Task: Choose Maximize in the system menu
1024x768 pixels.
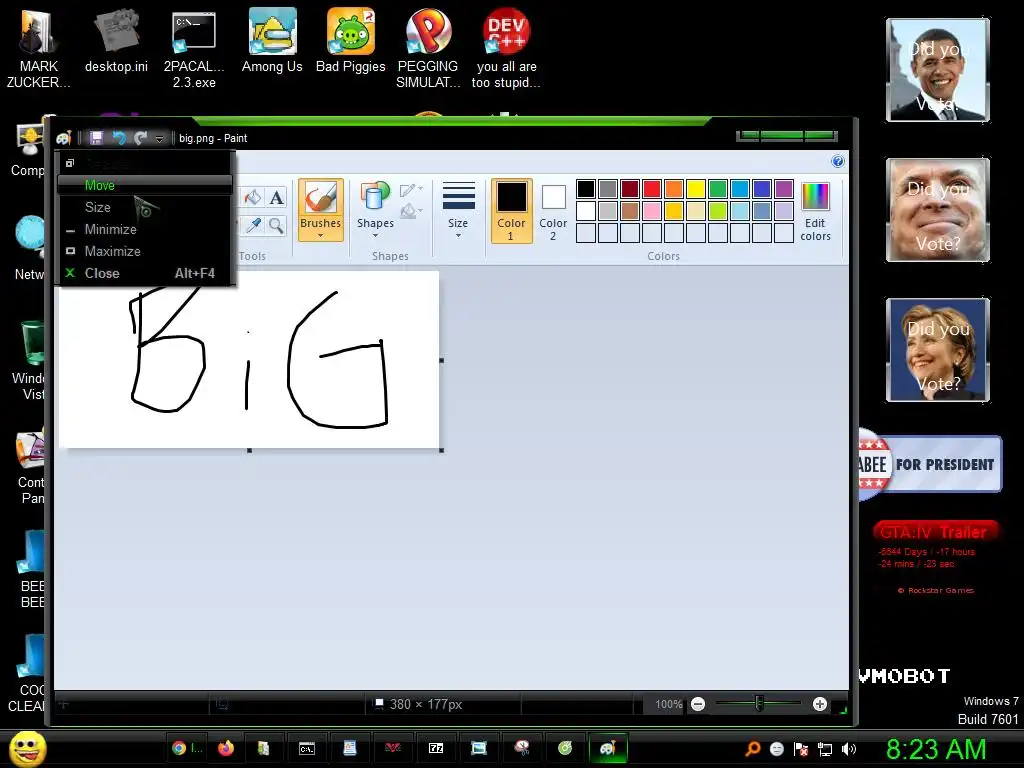Action: pos(145,251)
